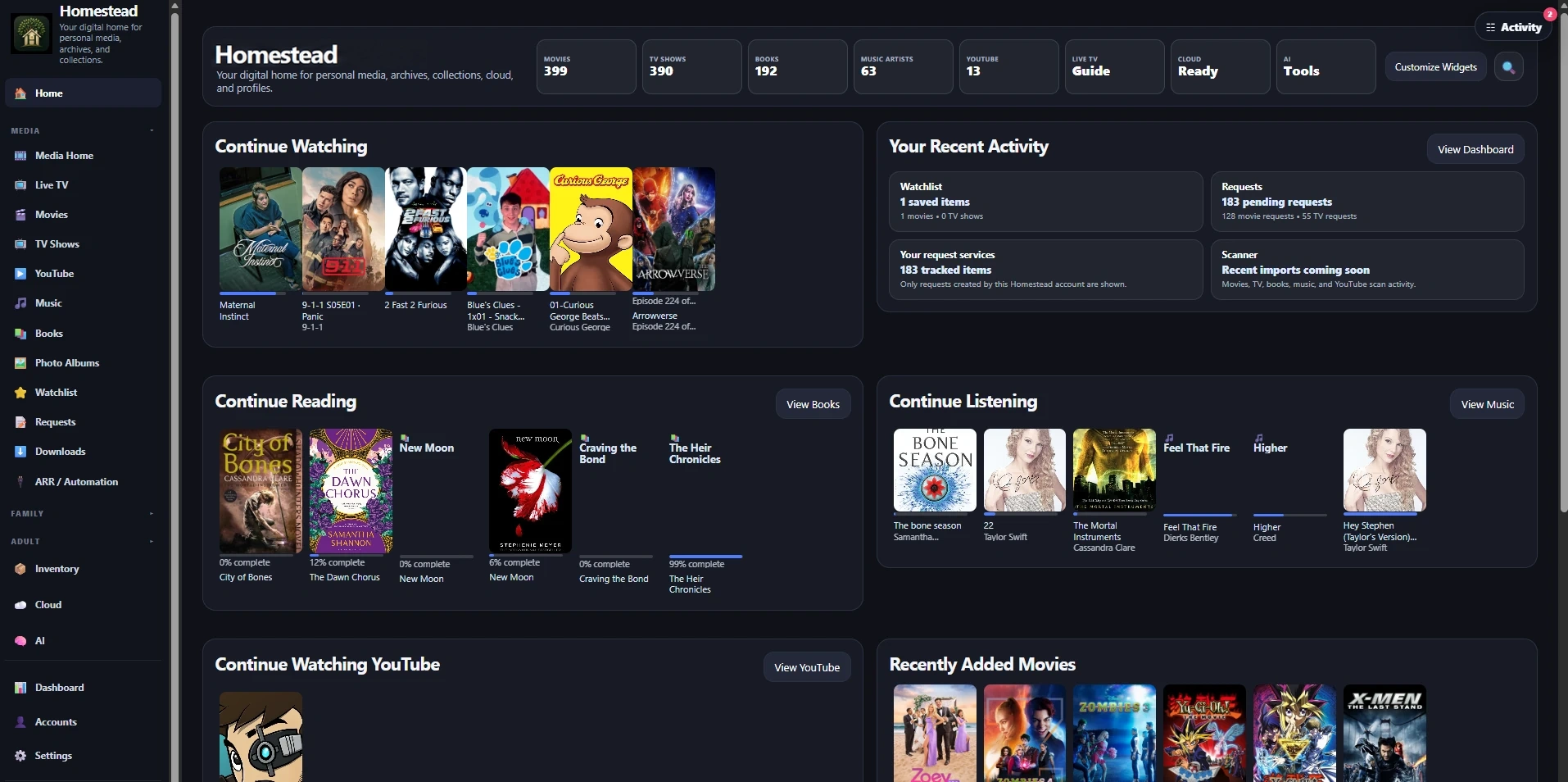This screenshot has width=1568, height=782.
Task: Open the 2 Fast 2 Furious poster
Action: [425, 229]
